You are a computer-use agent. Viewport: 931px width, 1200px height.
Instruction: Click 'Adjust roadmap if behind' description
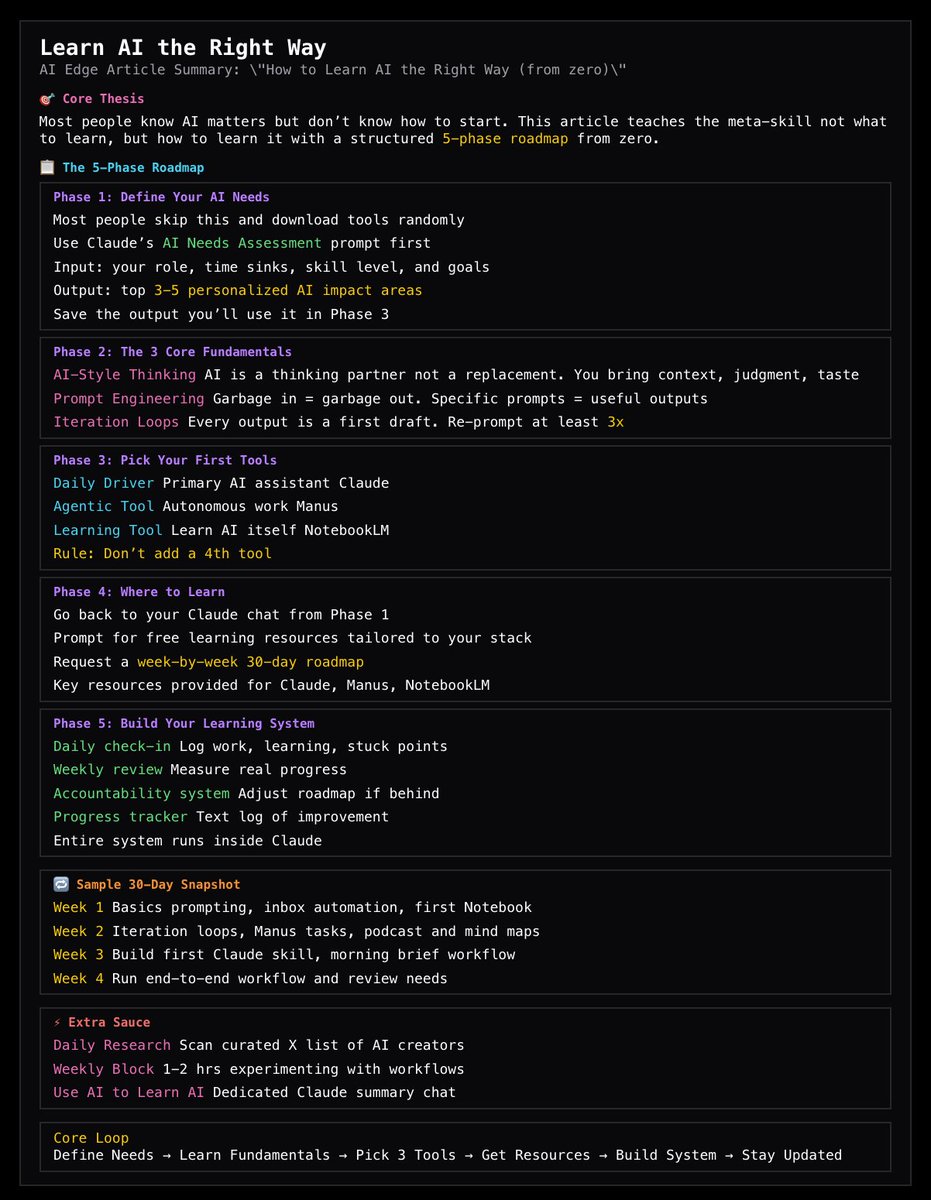339,793
